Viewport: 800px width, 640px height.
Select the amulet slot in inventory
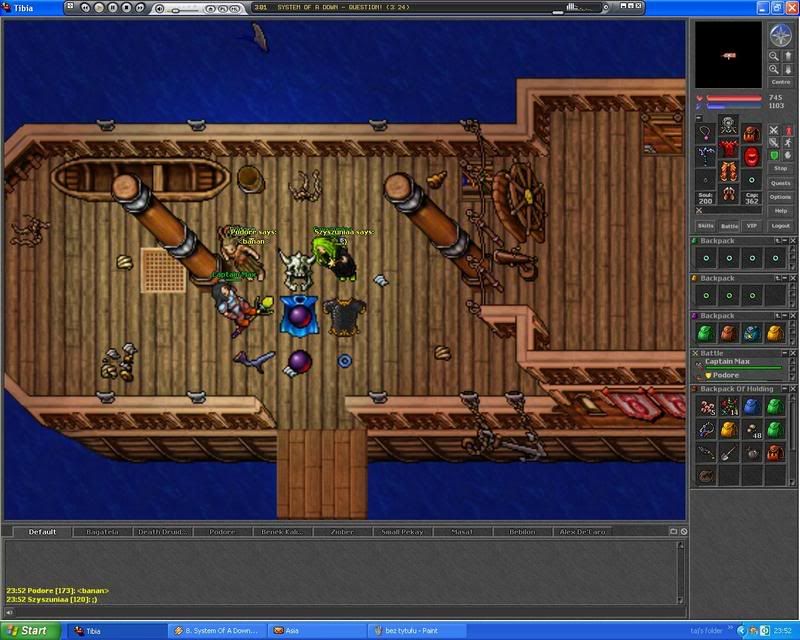pyautogui.click(x=706, y=134)
